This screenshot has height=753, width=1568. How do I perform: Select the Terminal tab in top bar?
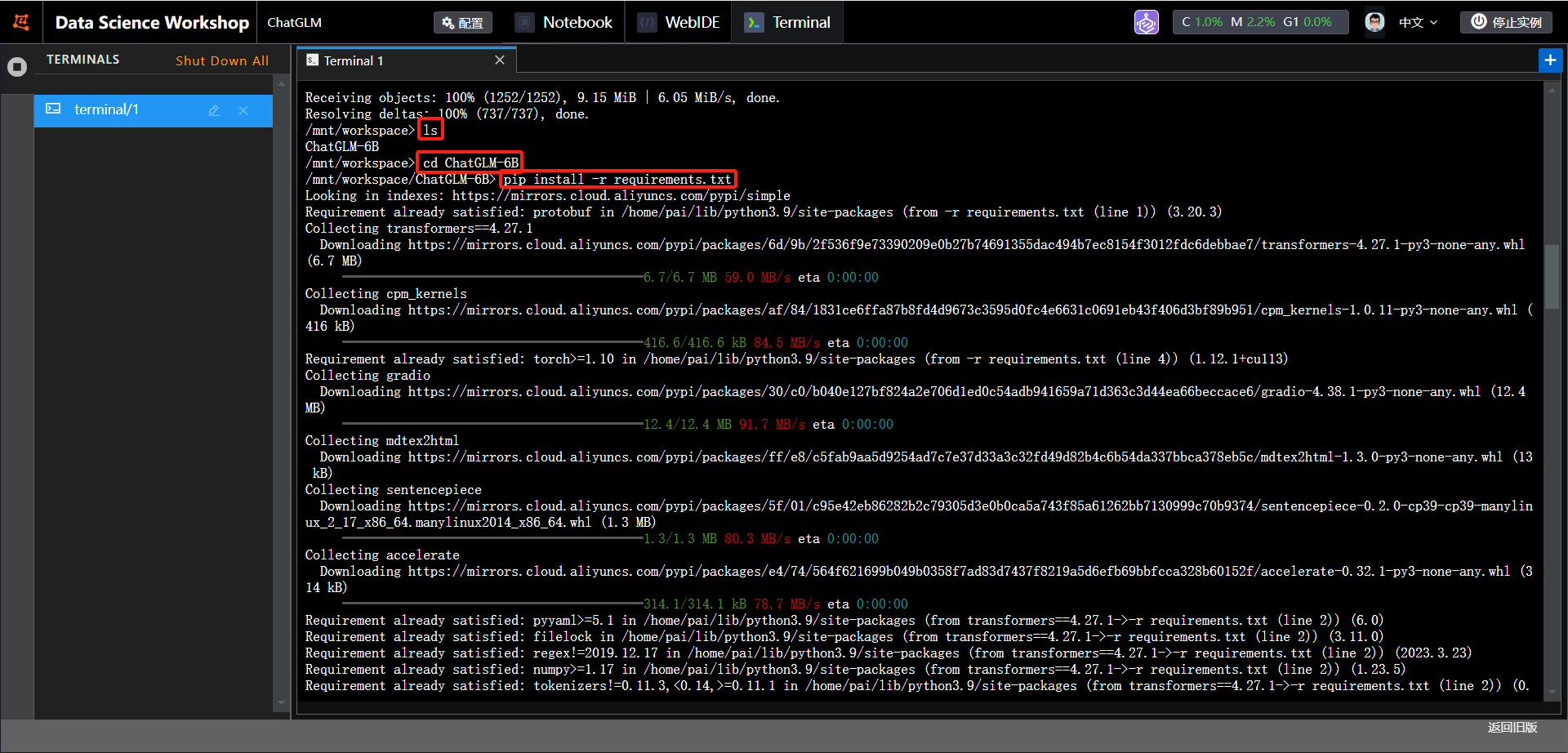788,22
